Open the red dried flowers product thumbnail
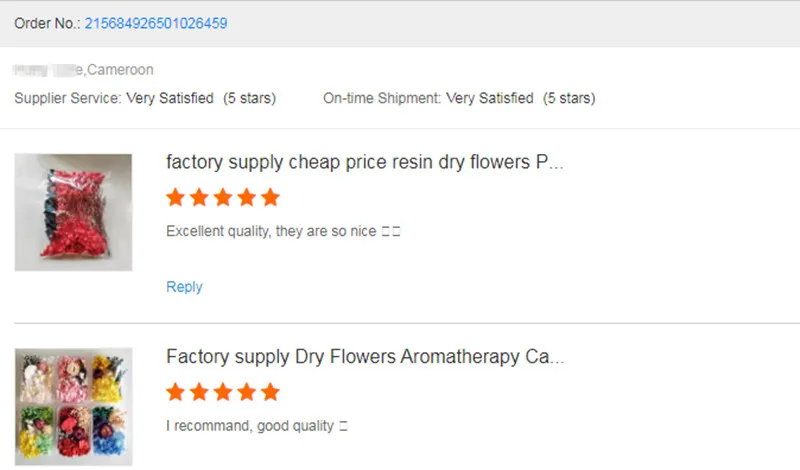Image resolution: width=800 pixels, height=470 pixels. click(x=73, y=212)
